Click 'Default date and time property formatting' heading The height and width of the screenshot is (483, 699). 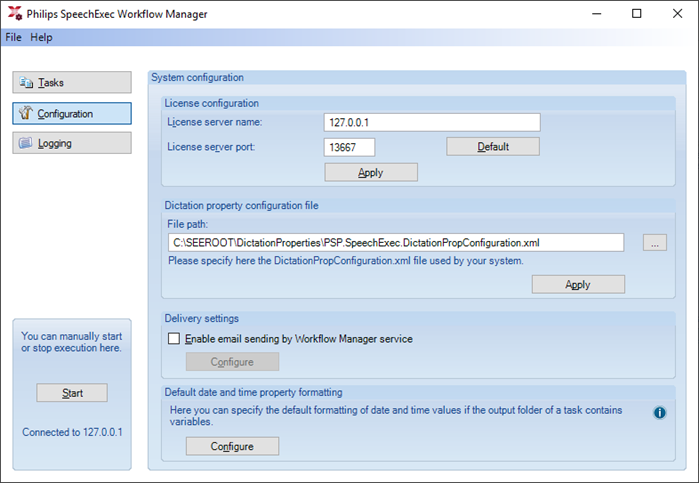[x=254, y=392]
